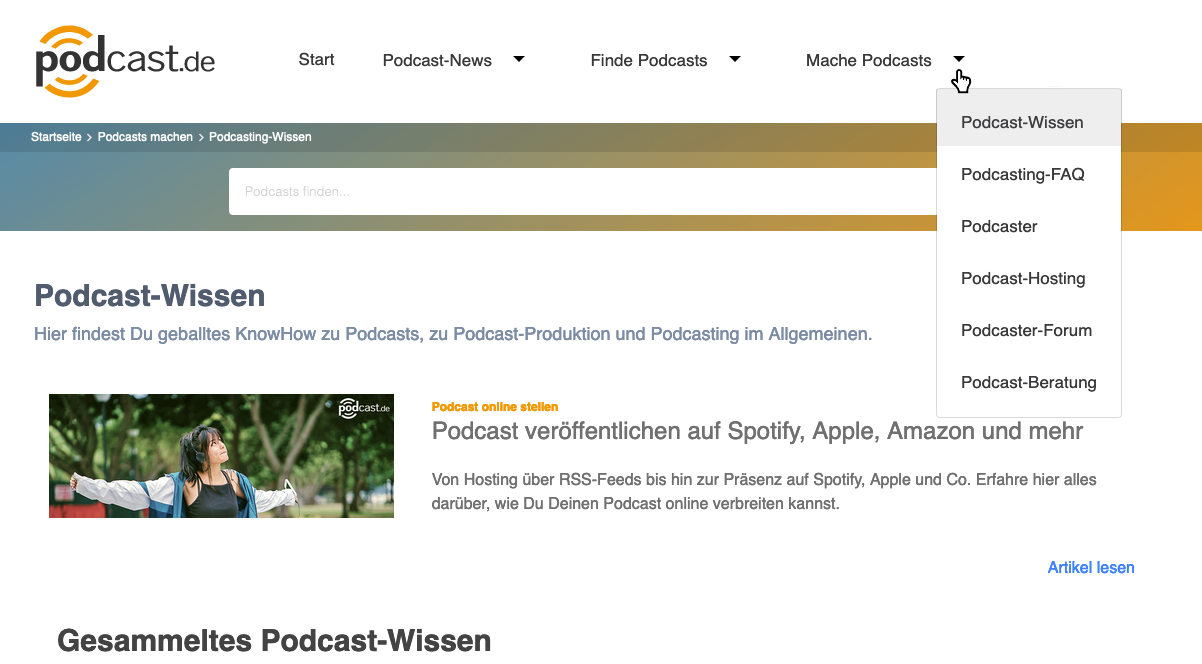
Task: Open the Start menu item
Action: click(x=316, y=59)
